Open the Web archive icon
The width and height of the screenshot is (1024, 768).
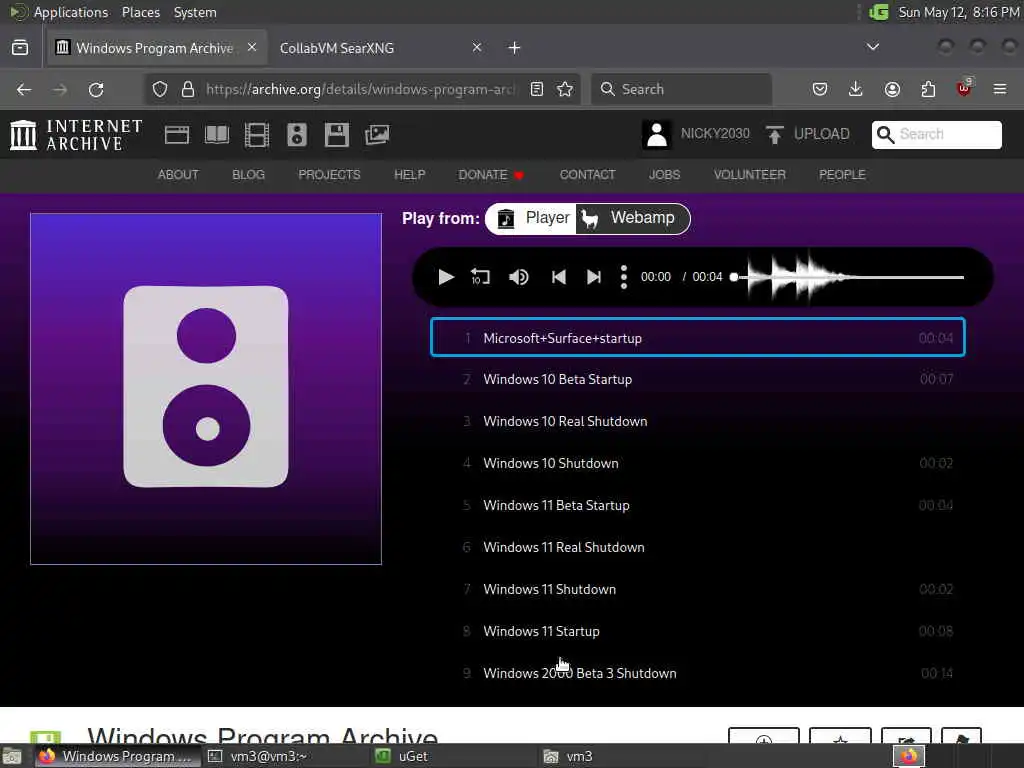tap(177, 135)
